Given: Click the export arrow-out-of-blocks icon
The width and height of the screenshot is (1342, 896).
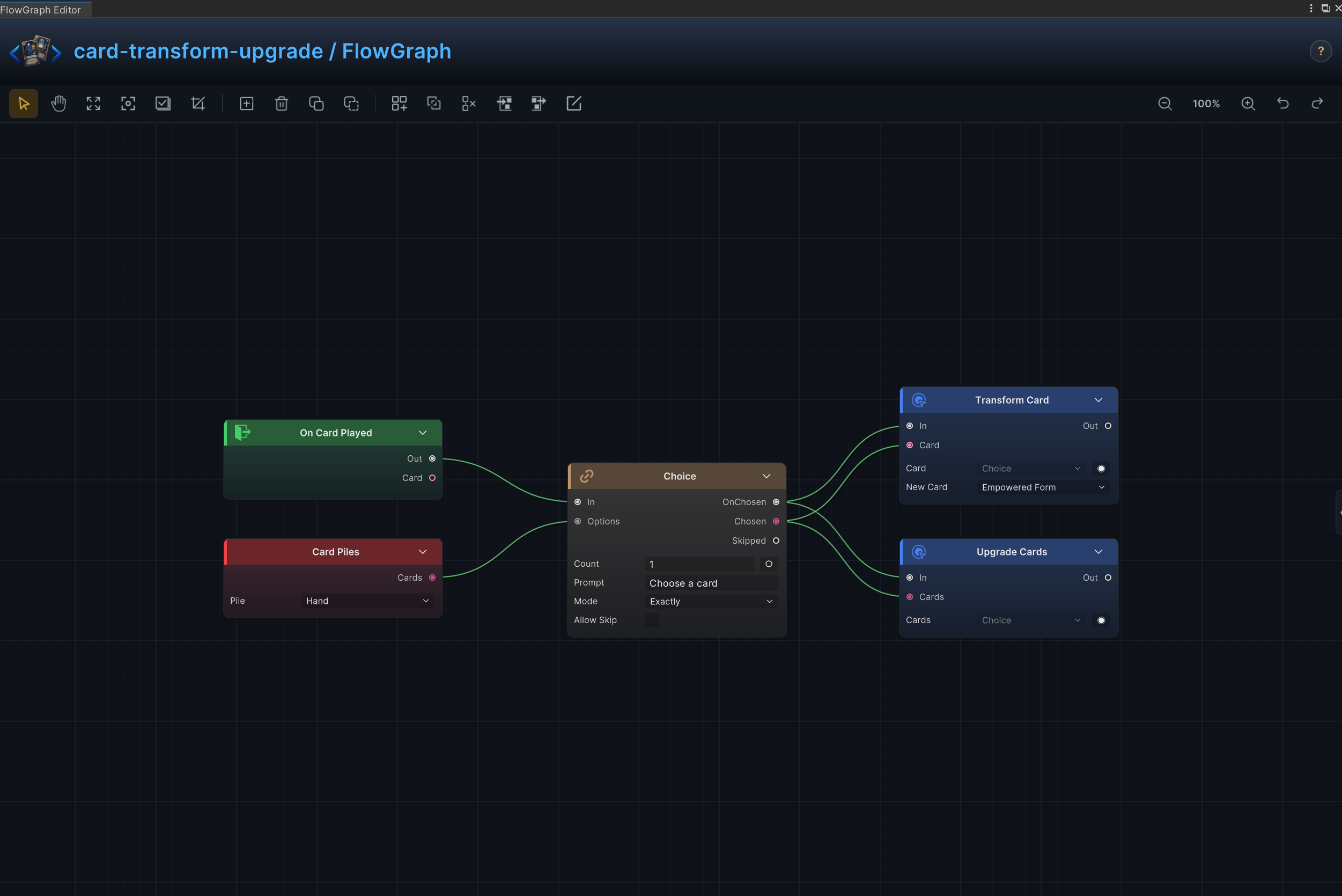Looking at the screenshot, I should click(539, 103).
